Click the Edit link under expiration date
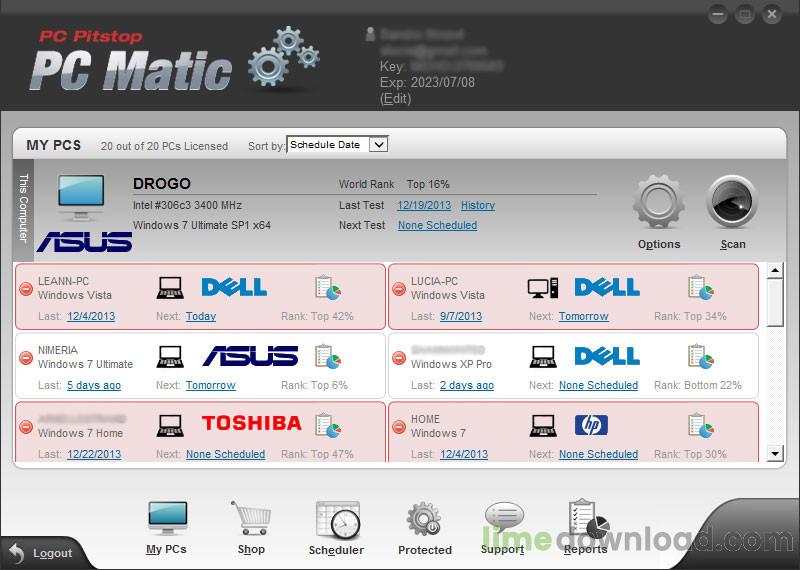800x570 pixels. coord(395,98)
